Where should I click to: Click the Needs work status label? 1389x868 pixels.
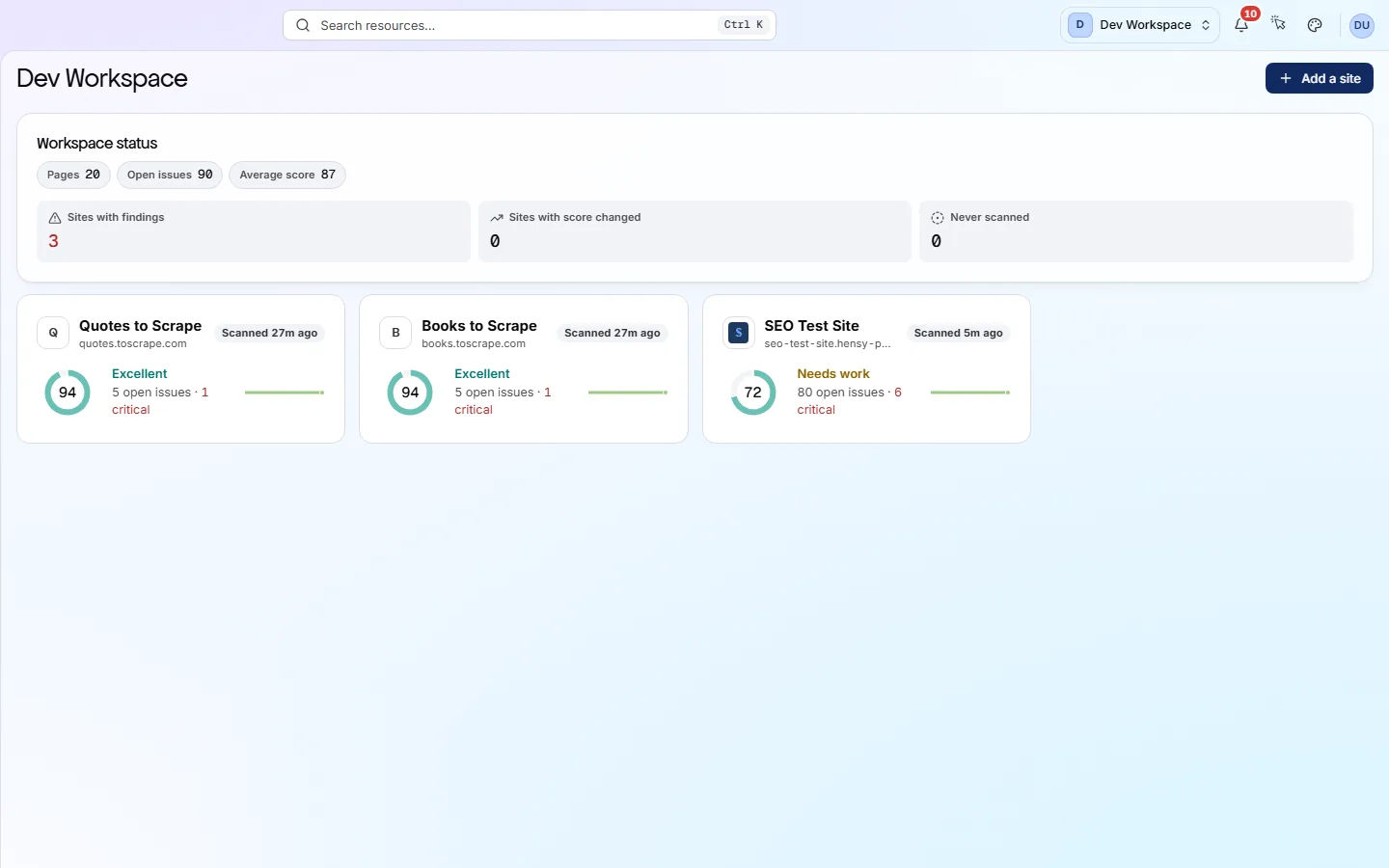point(833,373)
